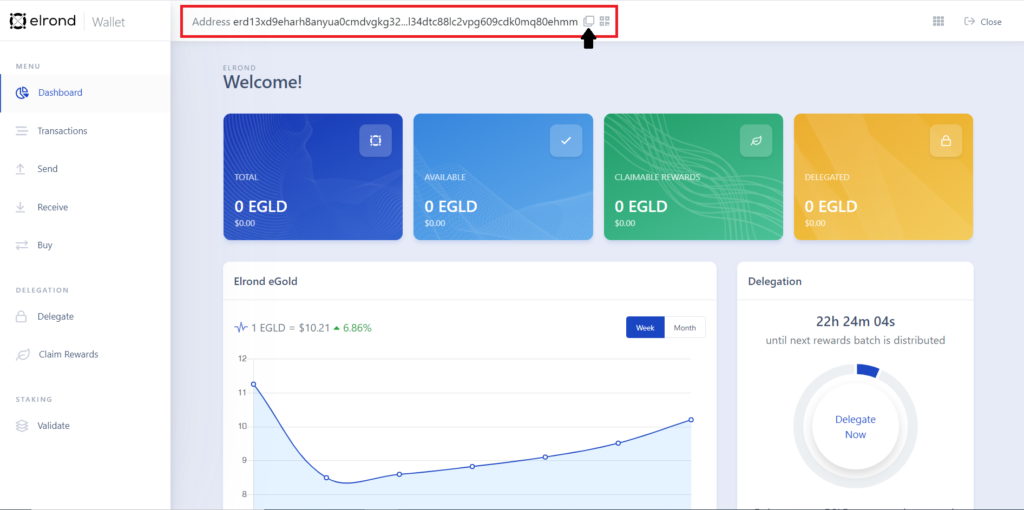Viewport: 1024px width, 510px height.
Task: Switch chart to Month view
Action: (684, 328)
